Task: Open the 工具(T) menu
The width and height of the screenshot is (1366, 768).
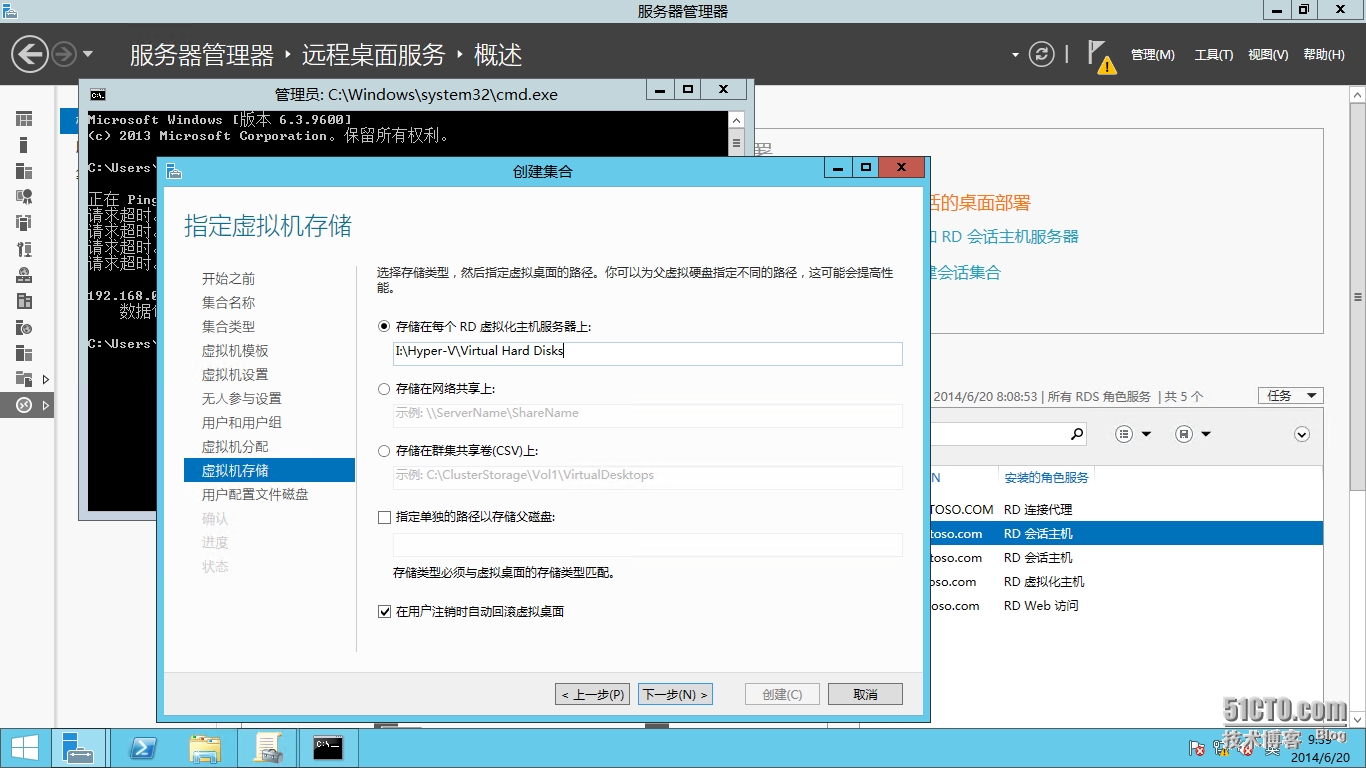Action: 1214,55
